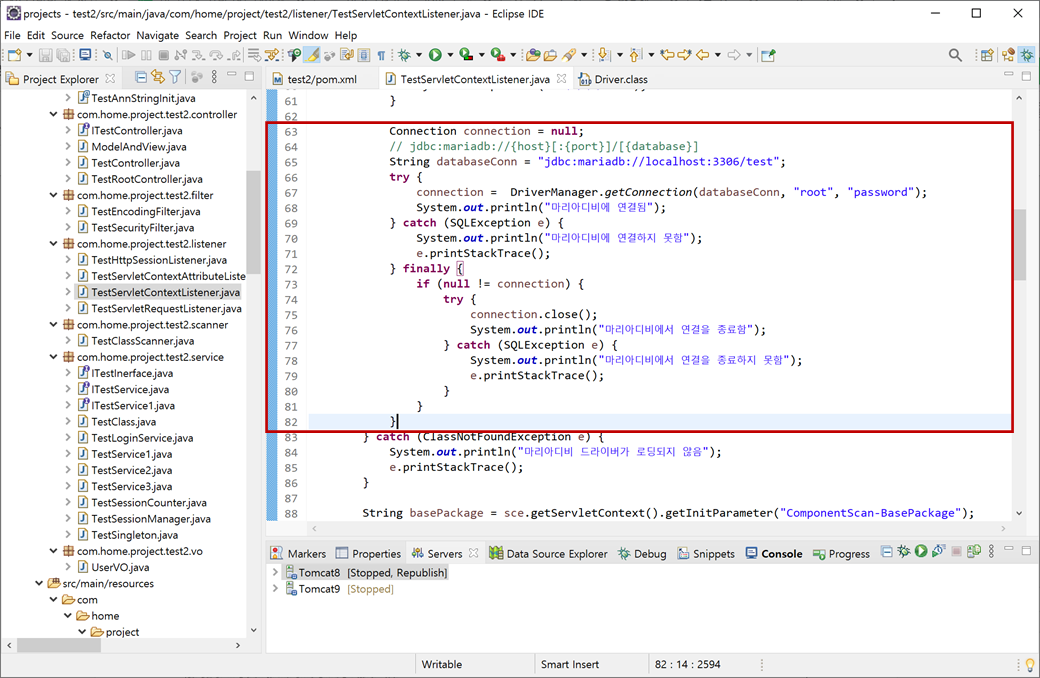
Task: Click green Start the server icon
Action: pyautogui.click(x=921, y=551)
